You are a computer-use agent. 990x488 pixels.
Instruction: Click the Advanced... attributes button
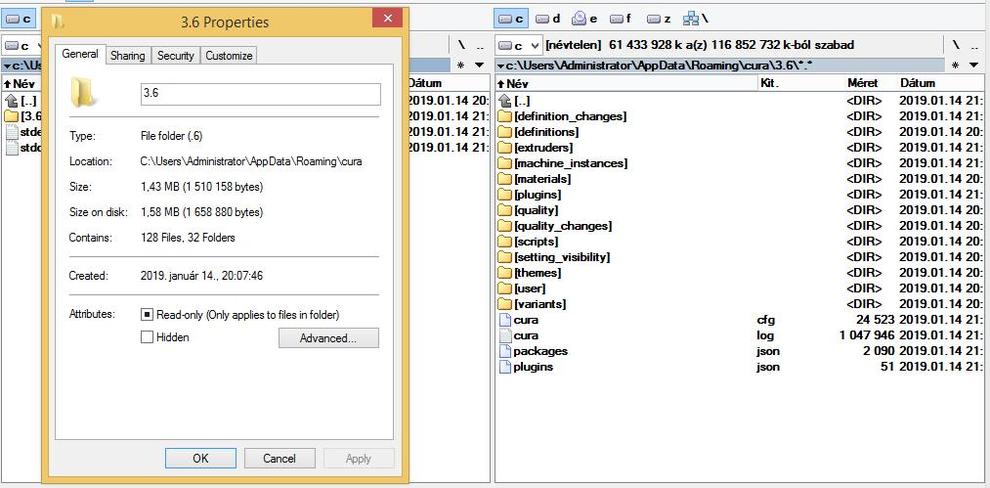point(328,338)
